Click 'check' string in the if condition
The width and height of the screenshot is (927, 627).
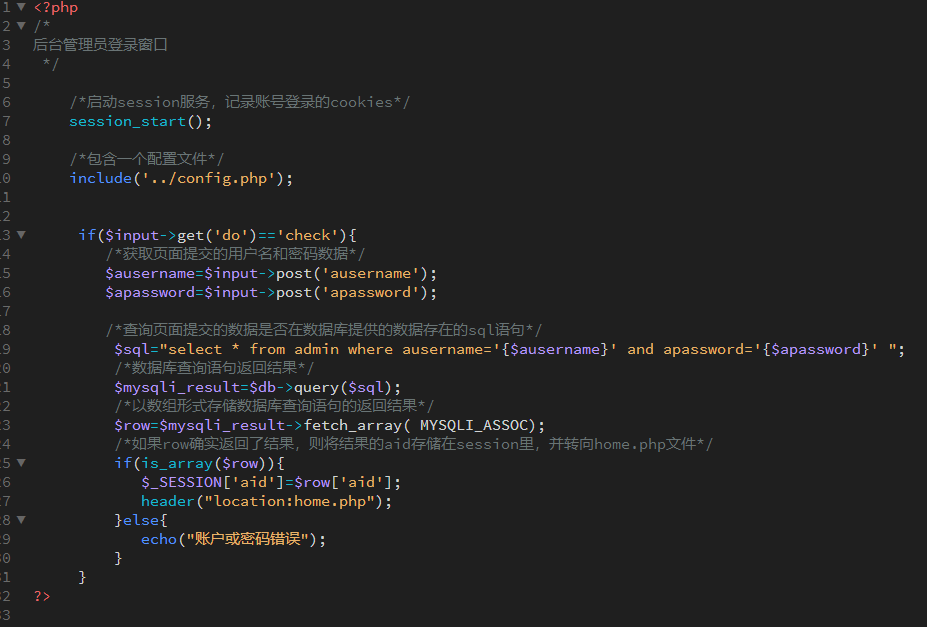pyautogui.click(x=307, y=235)
